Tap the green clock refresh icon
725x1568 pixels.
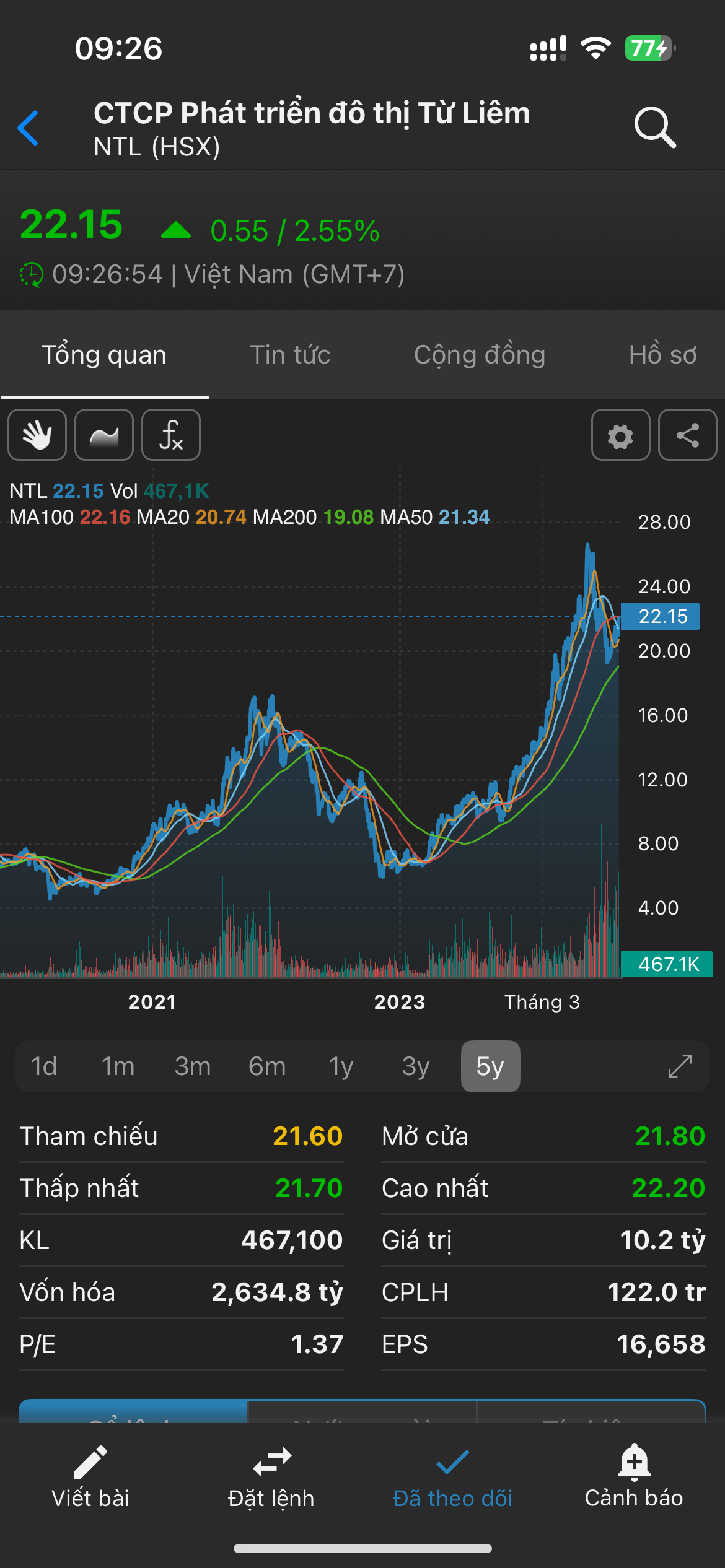tap(32, 274)
